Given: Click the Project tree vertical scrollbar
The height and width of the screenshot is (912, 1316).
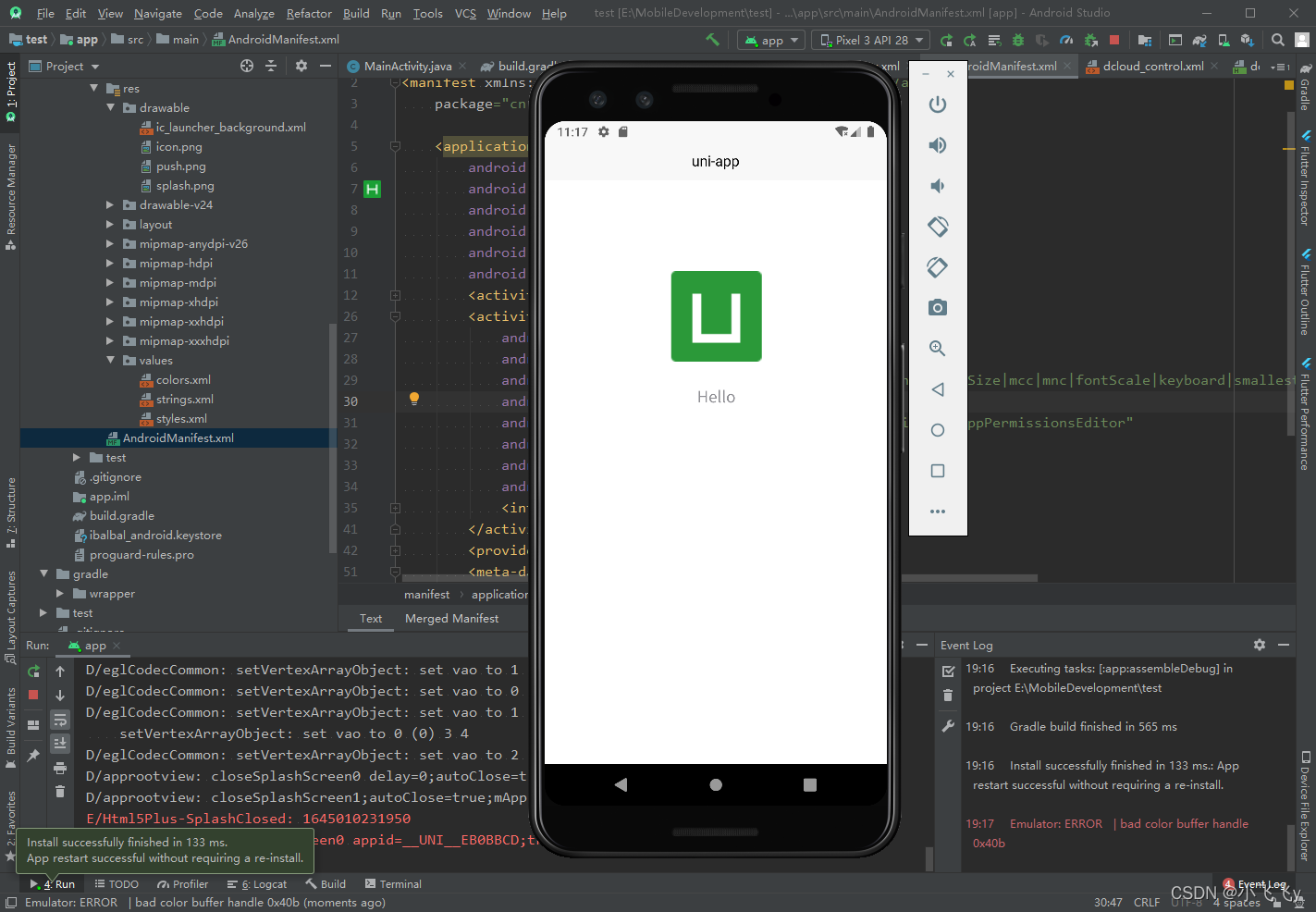Looking at the screenshot, I should [333, 439].
